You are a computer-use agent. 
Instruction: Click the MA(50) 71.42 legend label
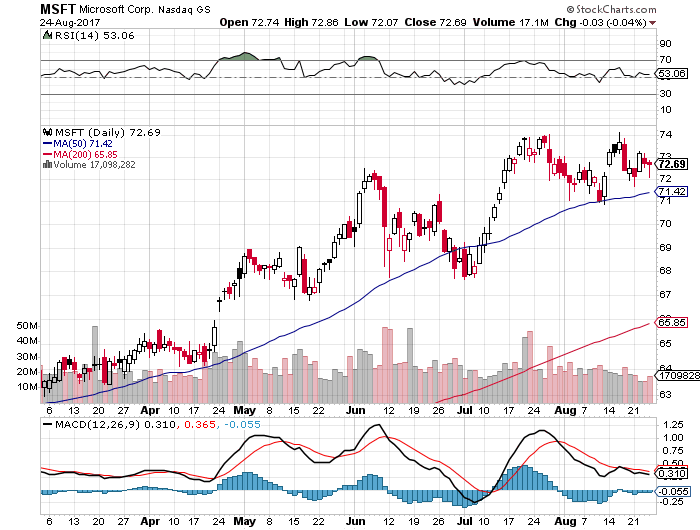83,144
